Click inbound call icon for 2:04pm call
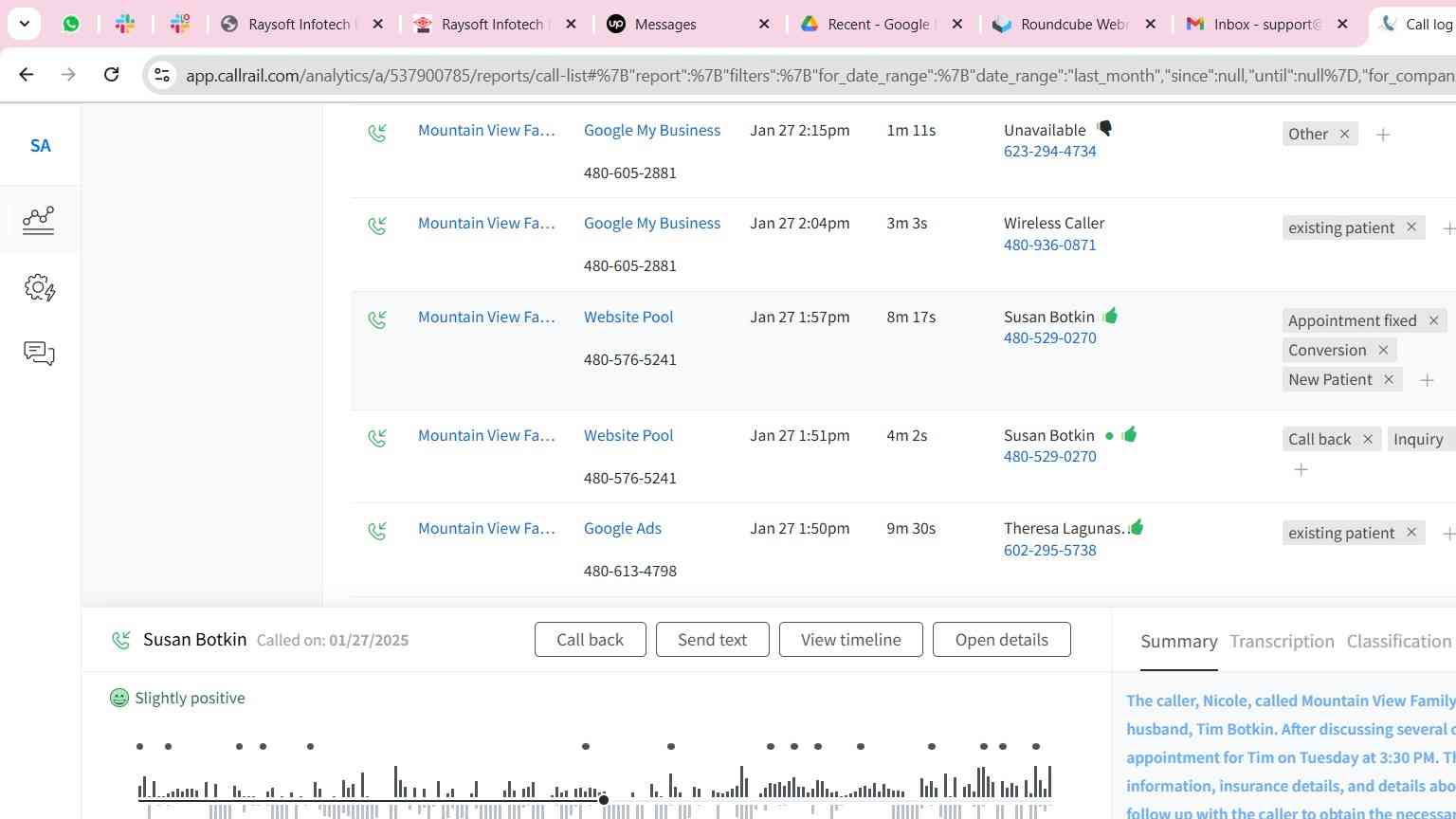The image size is (1456, 819). pyautogui.click(x=377, y=226)
